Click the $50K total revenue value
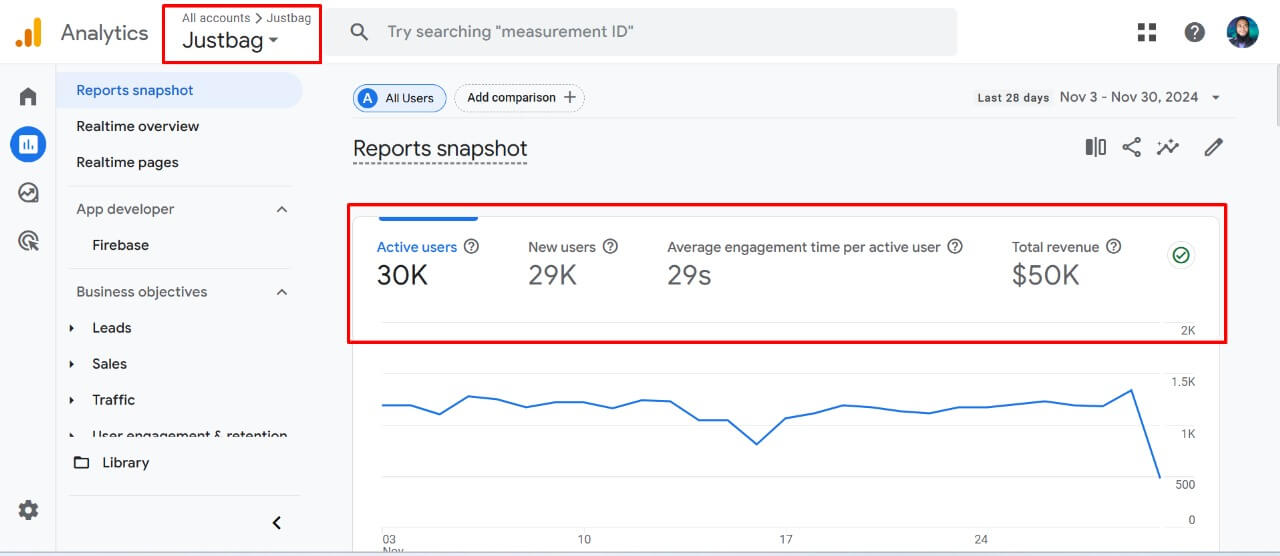 pyautogui.click(x=1045, y=276)
